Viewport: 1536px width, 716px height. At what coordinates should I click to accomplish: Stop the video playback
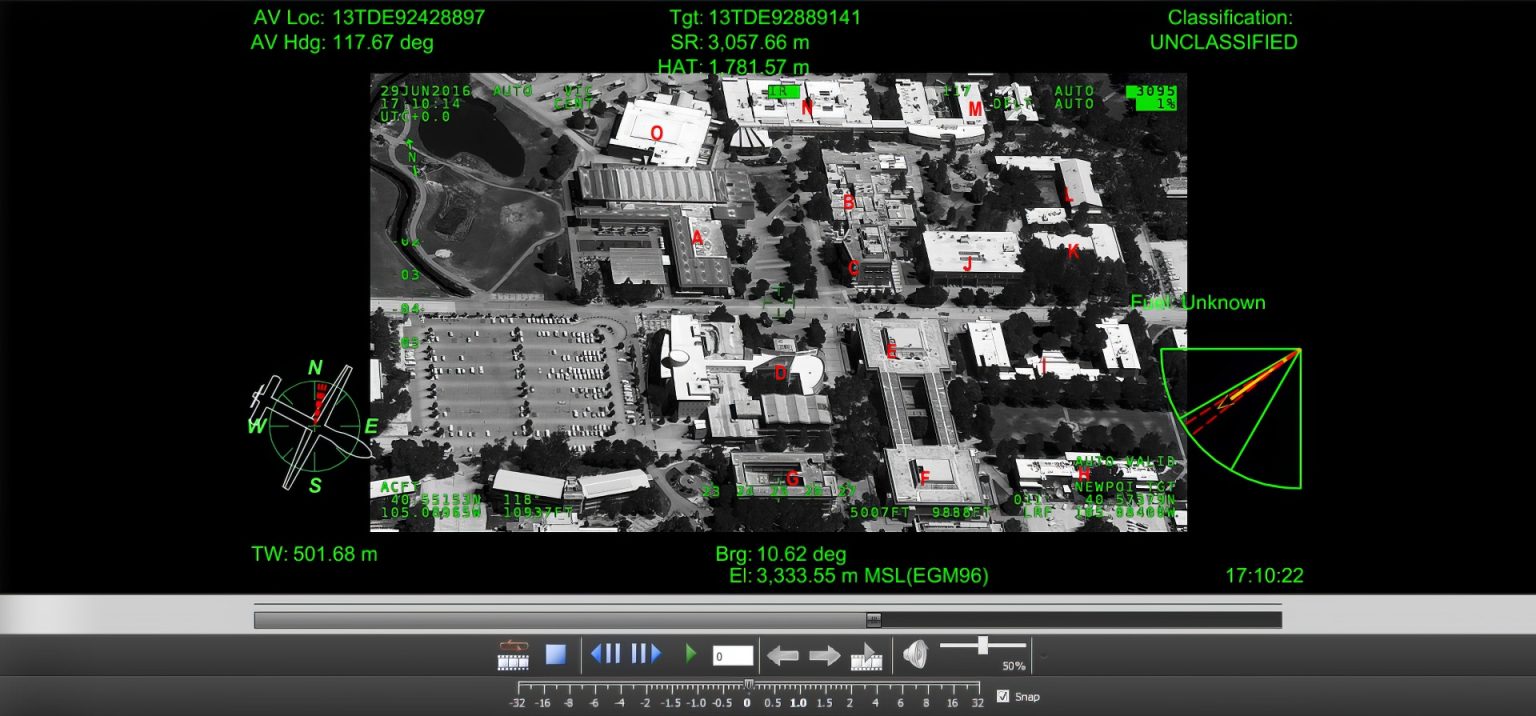pyautogui.click(x=556, y=653)
